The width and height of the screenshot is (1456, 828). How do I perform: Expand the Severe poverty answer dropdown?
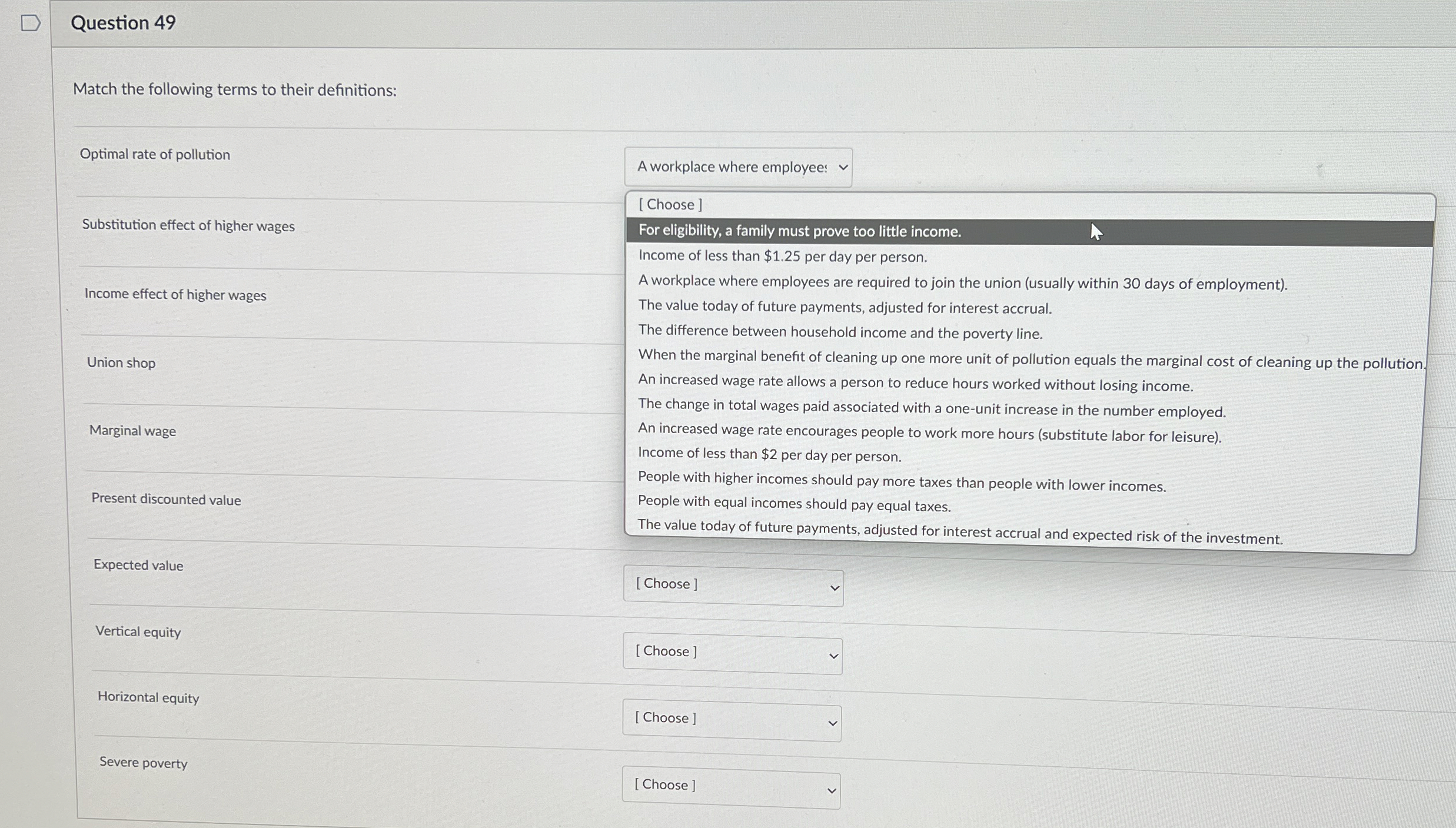click(x=731, y=787)
